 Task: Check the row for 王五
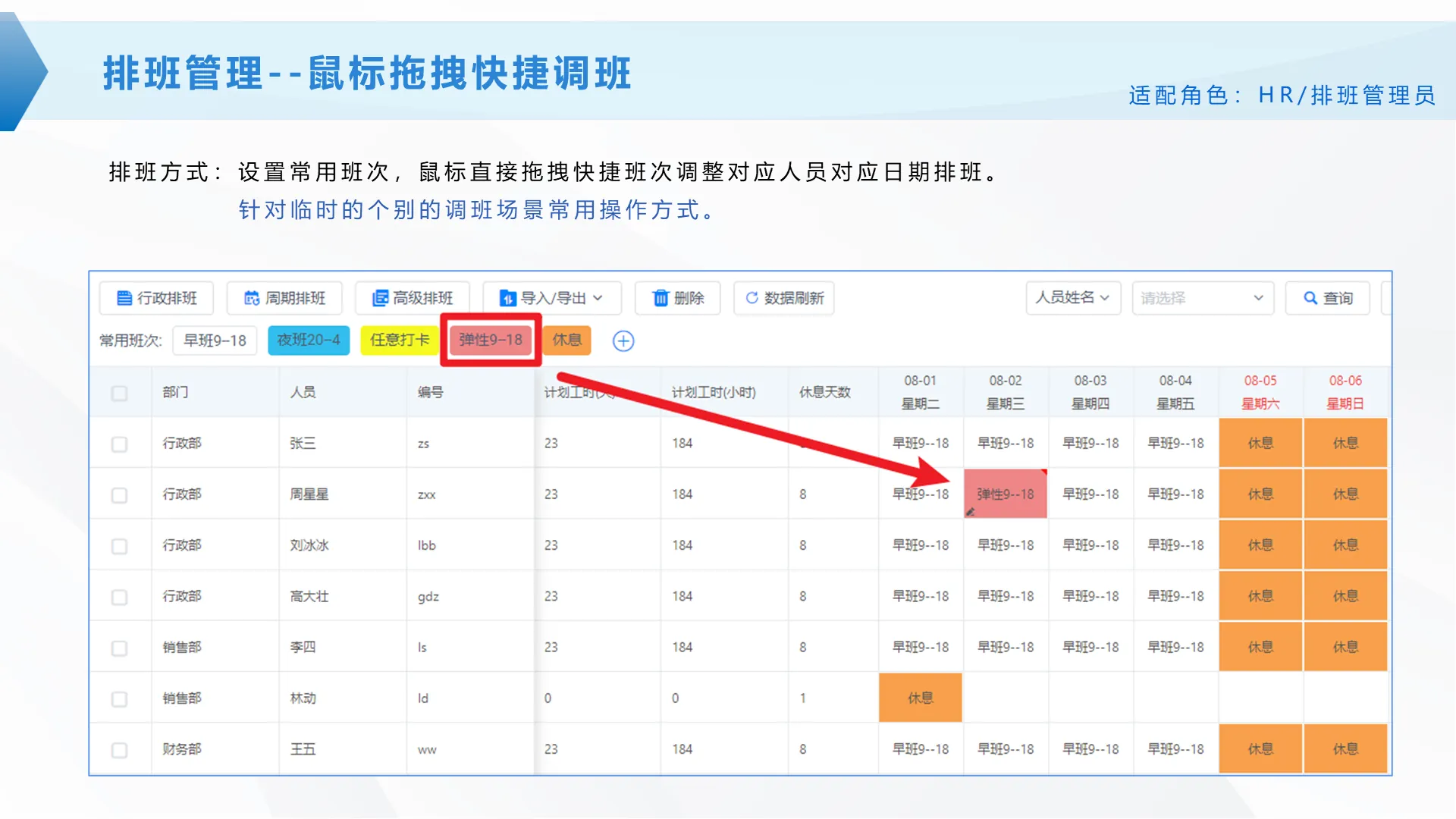pos(119,750)
